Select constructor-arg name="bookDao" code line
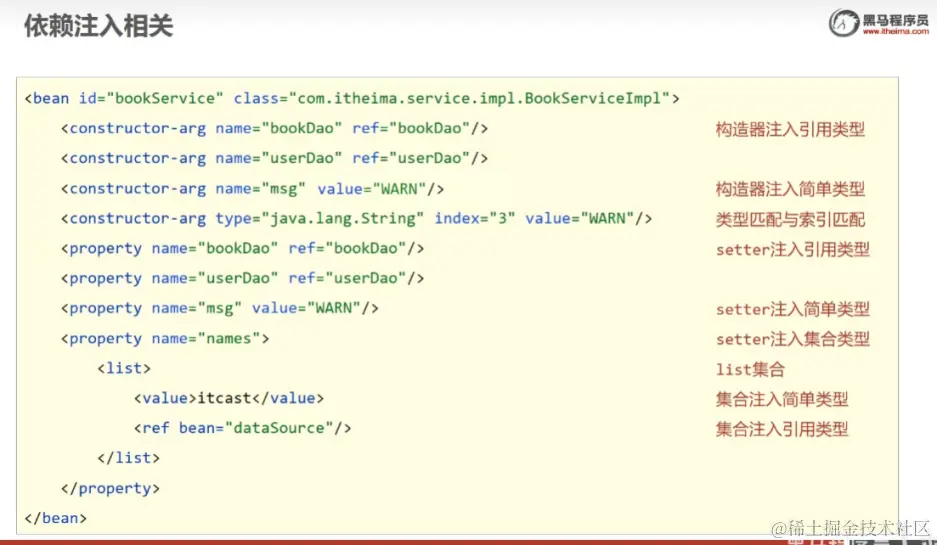937x545 pixels. click(x=274, y=128)
